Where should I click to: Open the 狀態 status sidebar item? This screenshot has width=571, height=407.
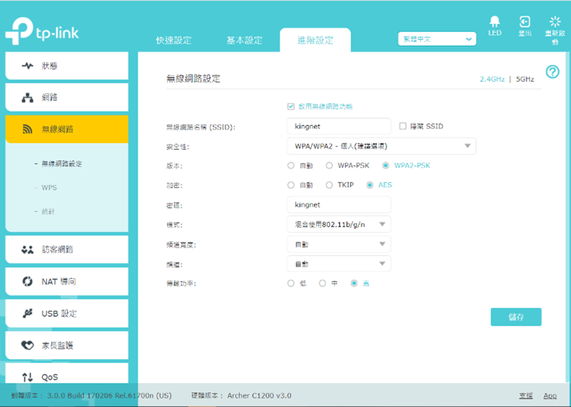click(67, 66)
